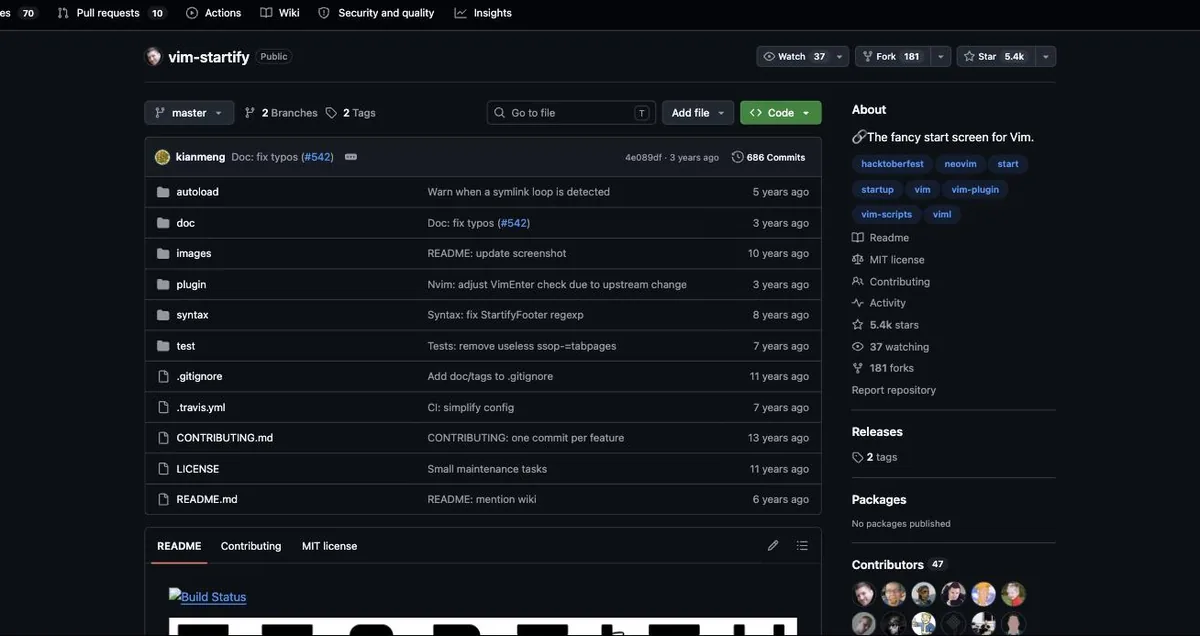Open the master branch selector
Image resolution: width=1200 pixels, height=636 pixels.
click(189, 113)
